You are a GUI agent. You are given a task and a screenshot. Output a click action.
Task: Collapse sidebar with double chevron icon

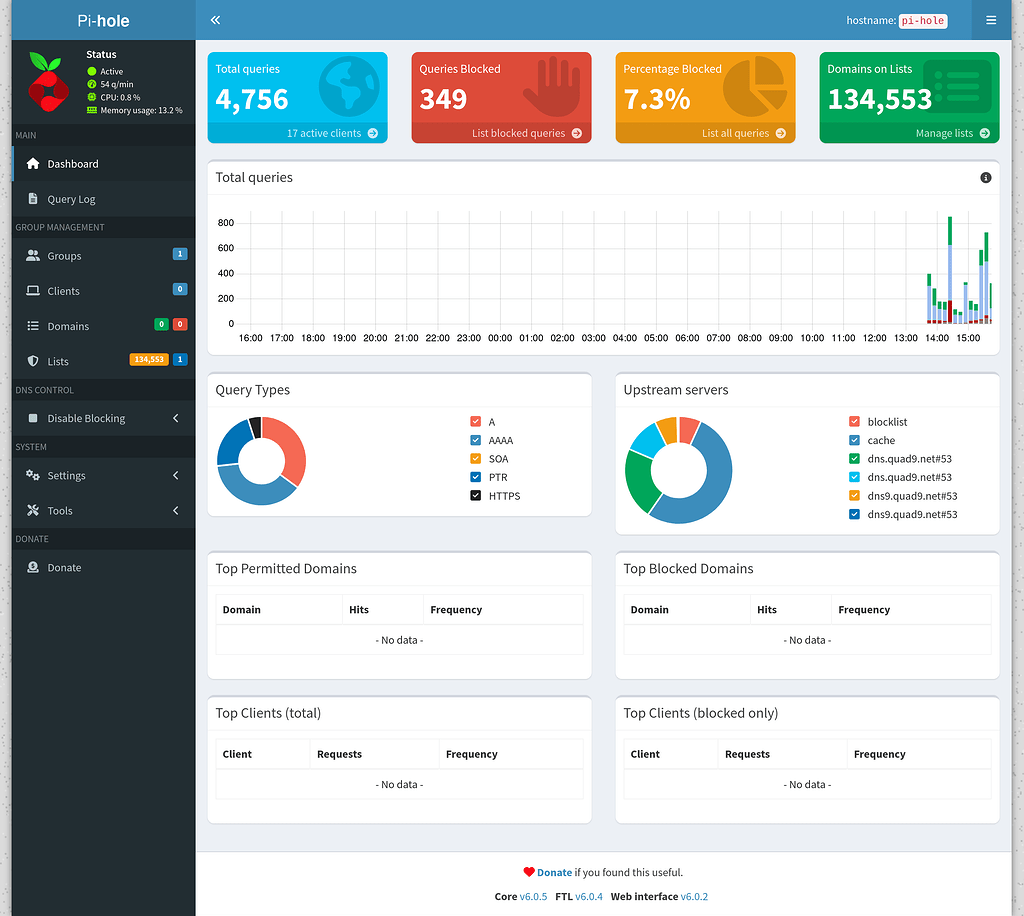pos(215,20)
